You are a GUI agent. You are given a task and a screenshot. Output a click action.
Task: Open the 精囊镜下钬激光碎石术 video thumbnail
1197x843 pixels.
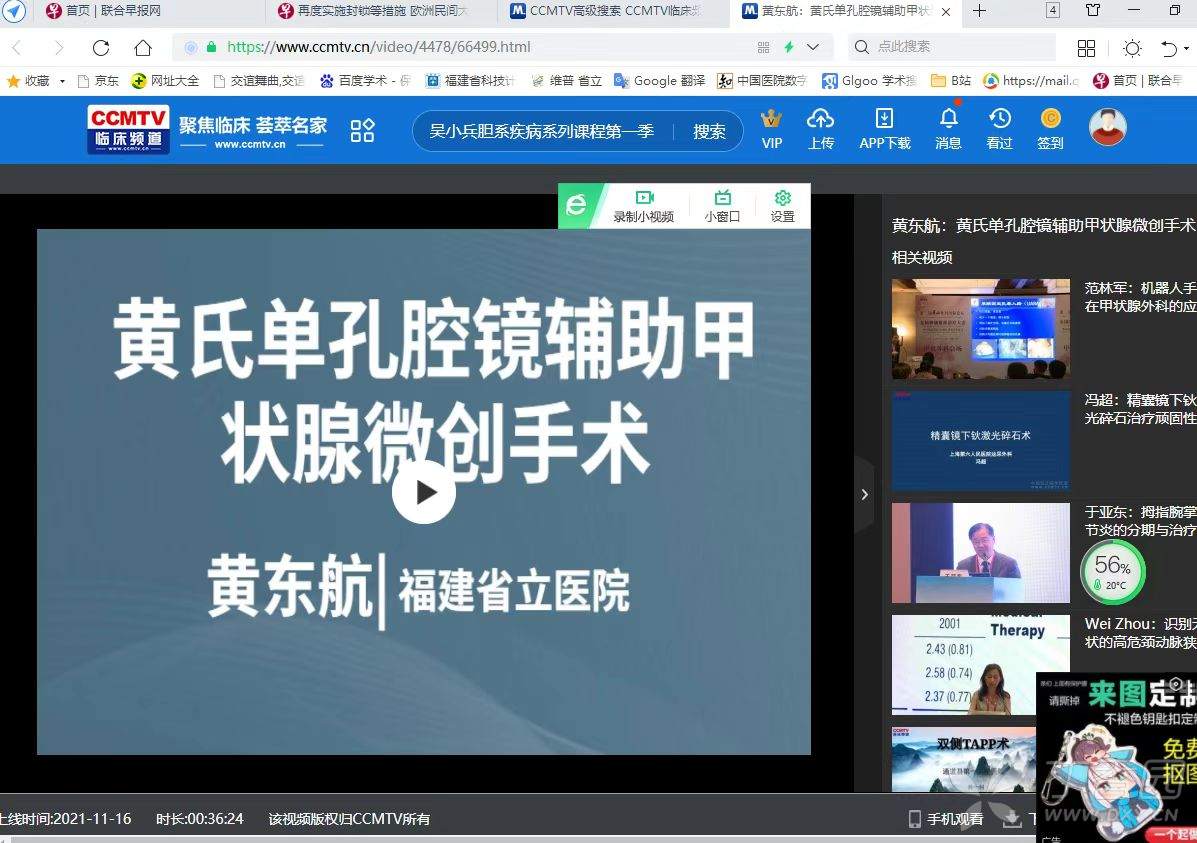tap(980, 440)
